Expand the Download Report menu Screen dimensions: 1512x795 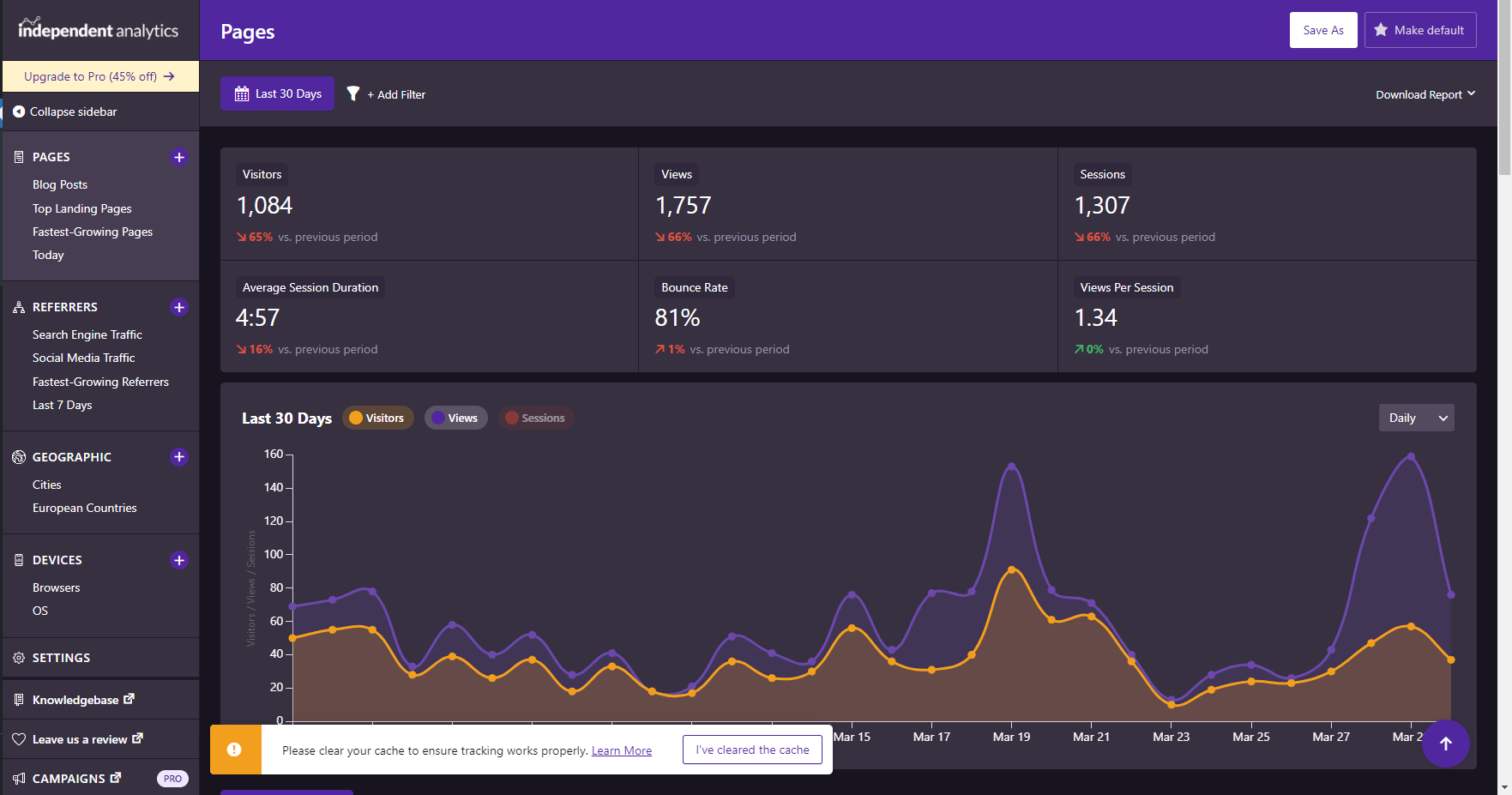[x=1425, y=94]
